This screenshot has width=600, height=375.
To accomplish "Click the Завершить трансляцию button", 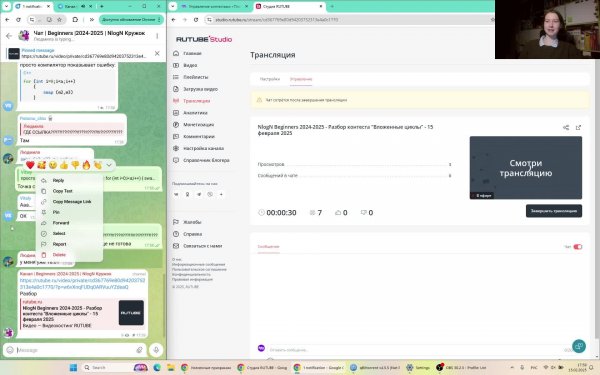I will (x=554, y=211).
